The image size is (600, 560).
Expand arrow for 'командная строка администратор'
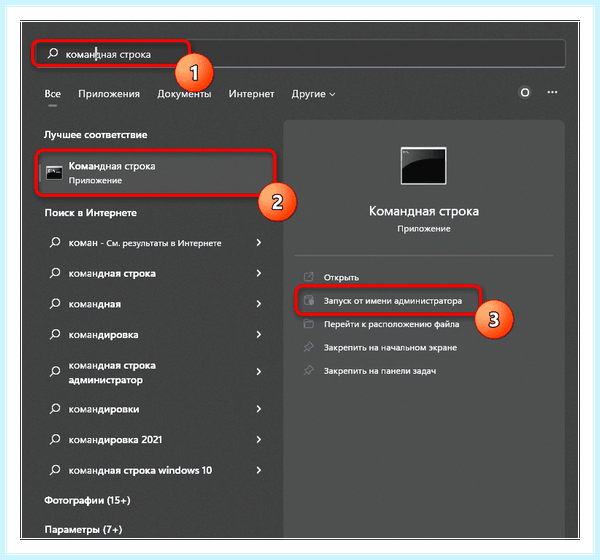[259, 371]
